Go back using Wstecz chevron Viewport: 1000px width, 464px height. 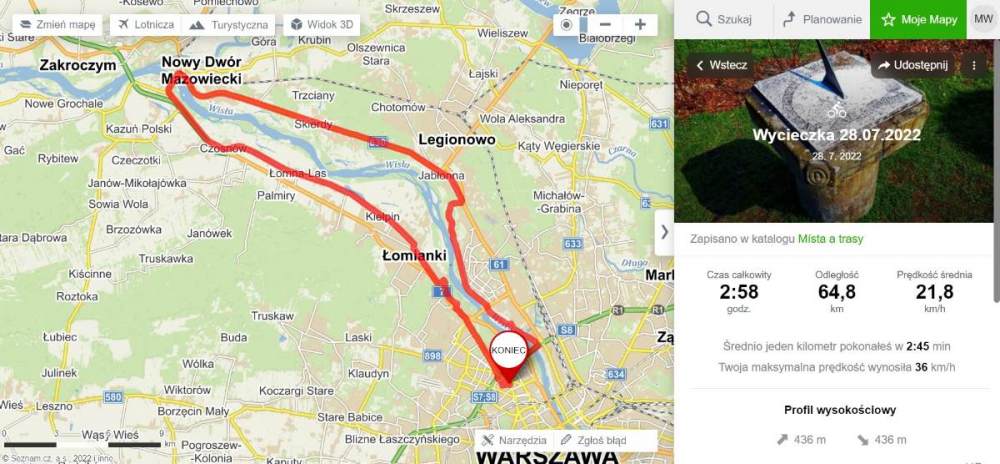coord(721,66)
